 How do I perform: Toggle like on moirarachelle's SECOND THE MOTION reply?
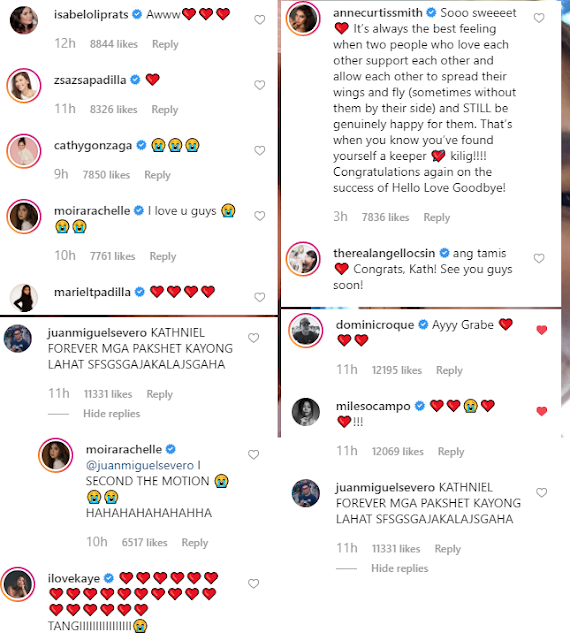click(x=254, y=455)
